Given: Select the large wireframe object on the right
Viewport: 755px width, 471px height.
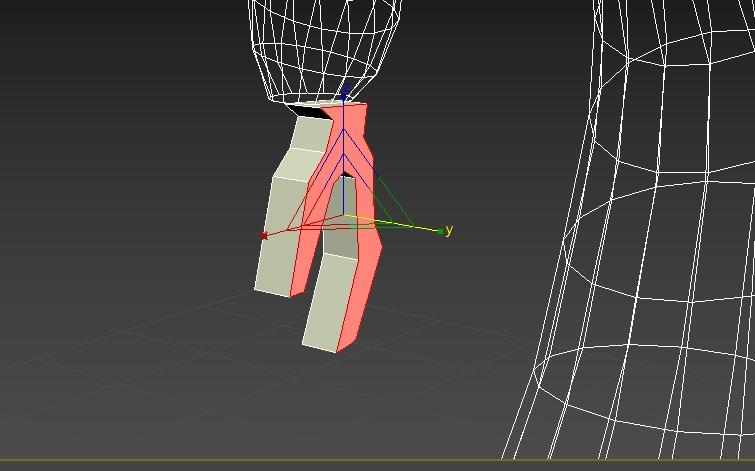Looking at the screenshot, I should point(650,250).
